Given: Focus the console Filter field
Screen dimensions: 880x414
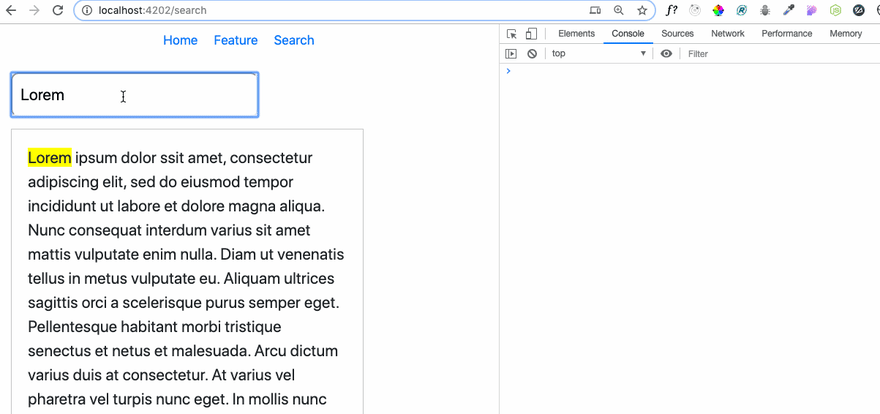Looking at the screenshot, I should [x=780, y=54].
